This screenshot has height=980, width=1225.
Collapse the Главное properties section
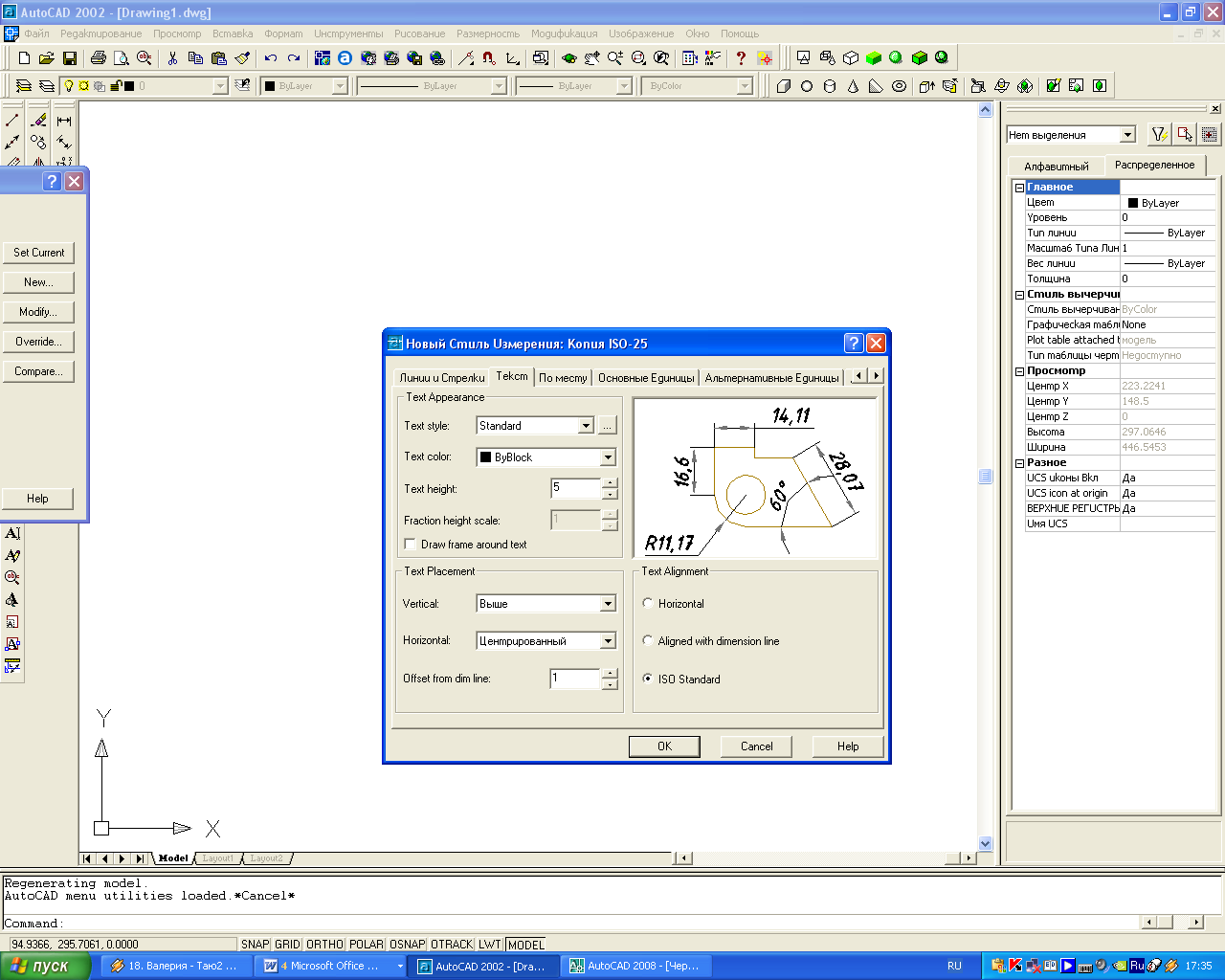[1019, 188]
